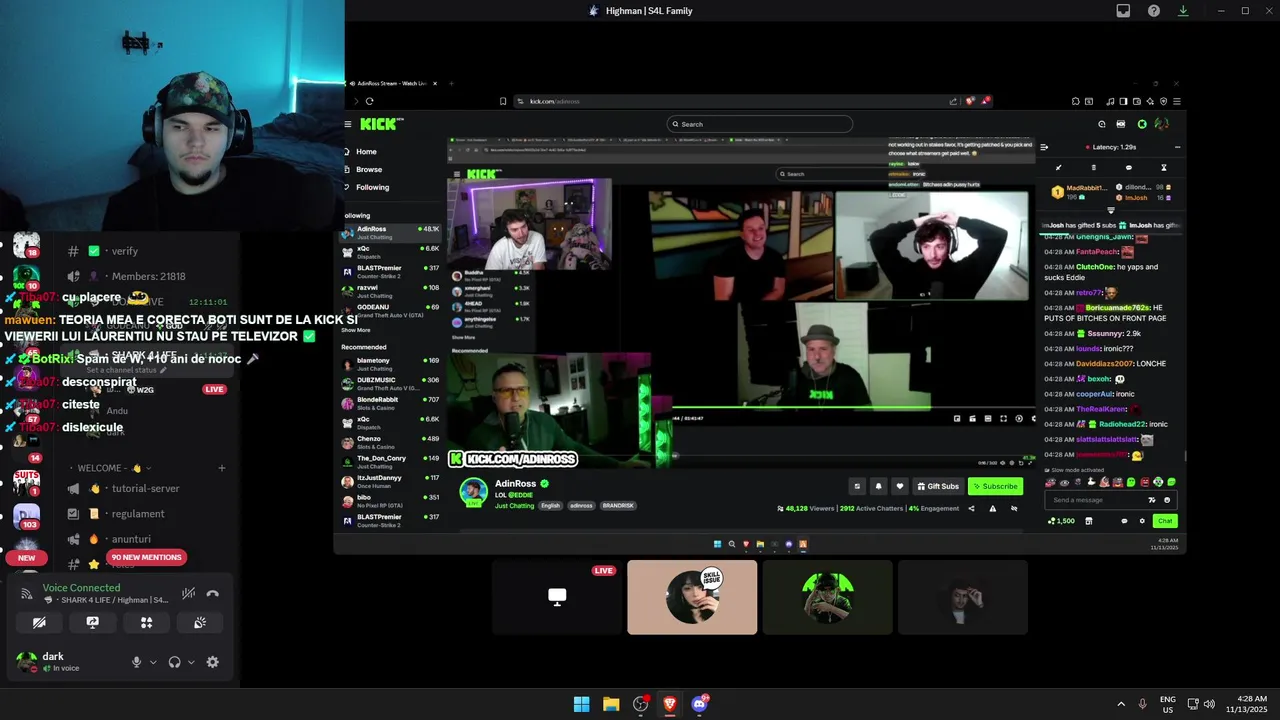This screenshot has height=720, width=1280.
Task: Select the green avatar participant tile
Action: pyautogui.click(x=827, y=597)
